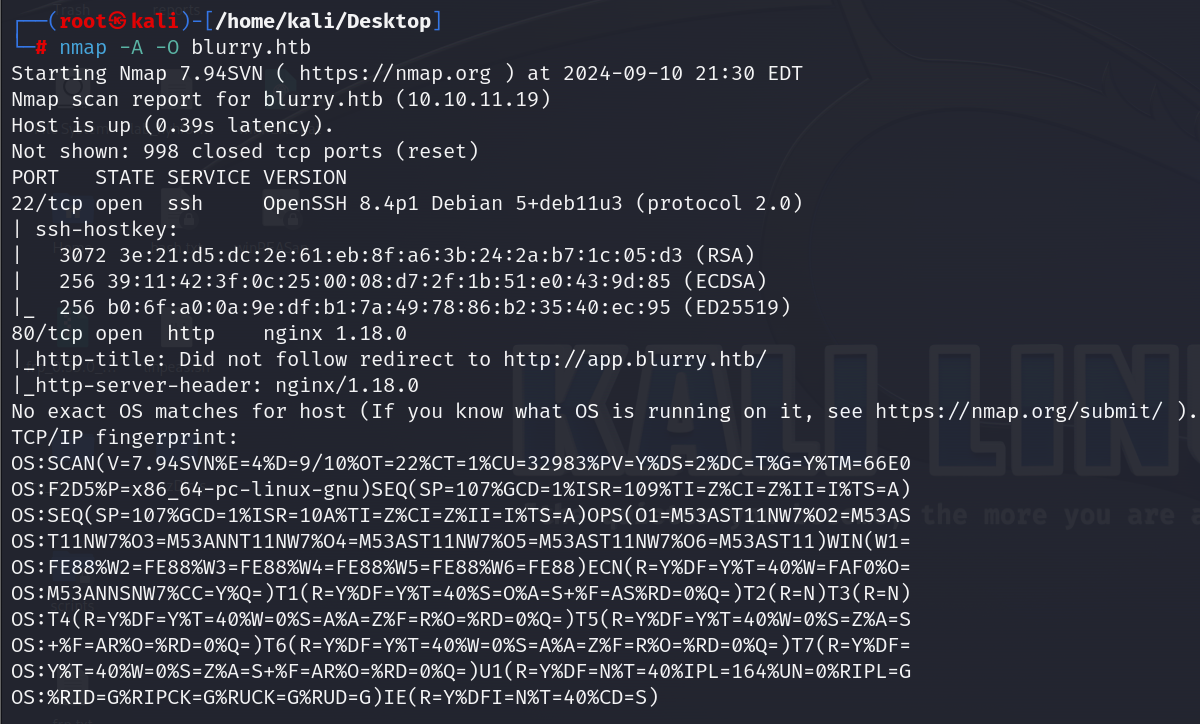Screen dimensions: 1200x724
Task: Click the Host is up latency line
Action: coord(173,126)
